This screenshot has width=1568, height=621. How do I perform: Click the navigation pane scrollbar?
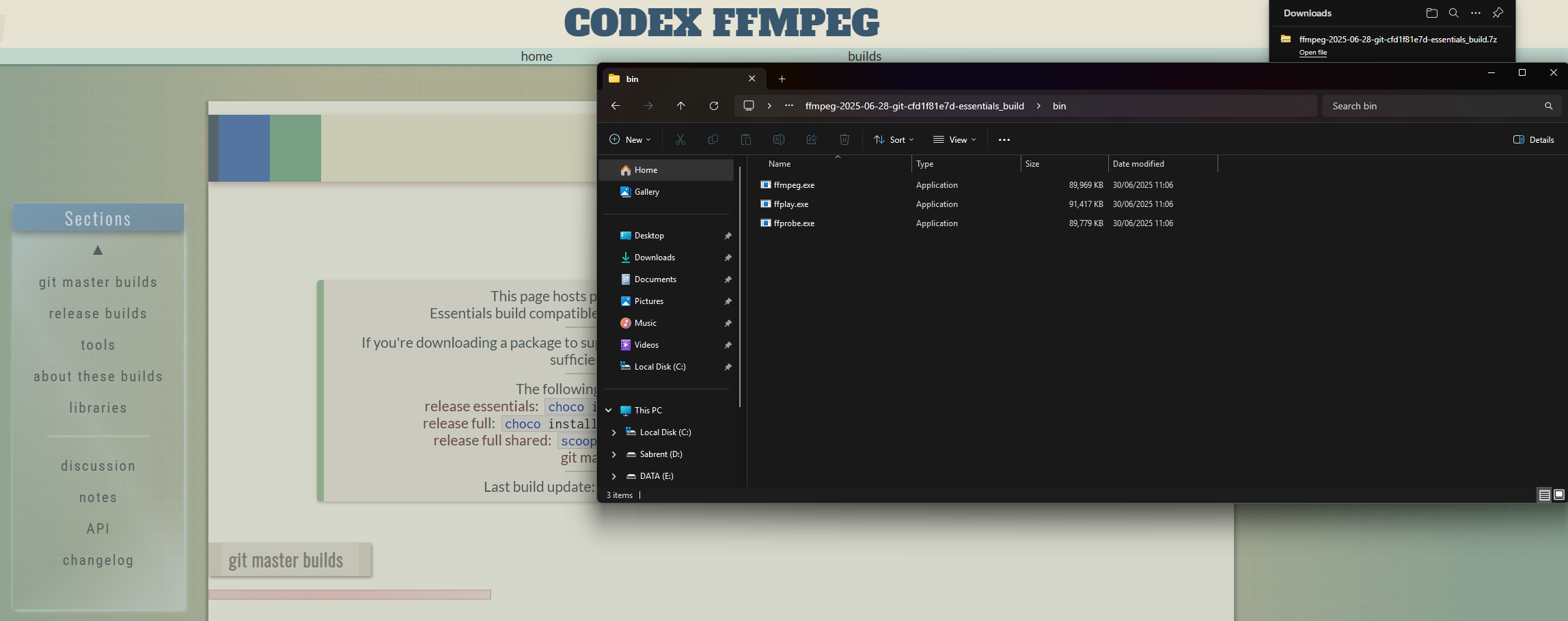click(x=740, y=287)
